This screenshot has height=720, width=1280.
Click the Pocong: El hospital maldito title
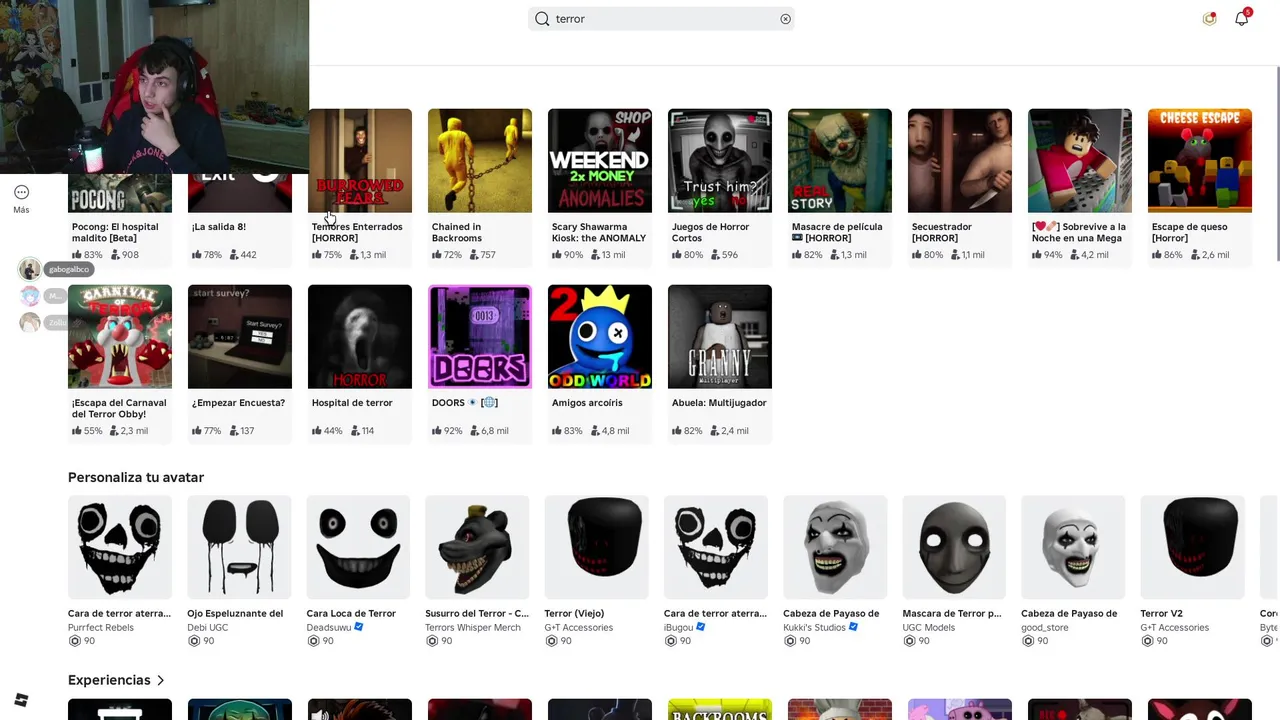pos(115,232)
